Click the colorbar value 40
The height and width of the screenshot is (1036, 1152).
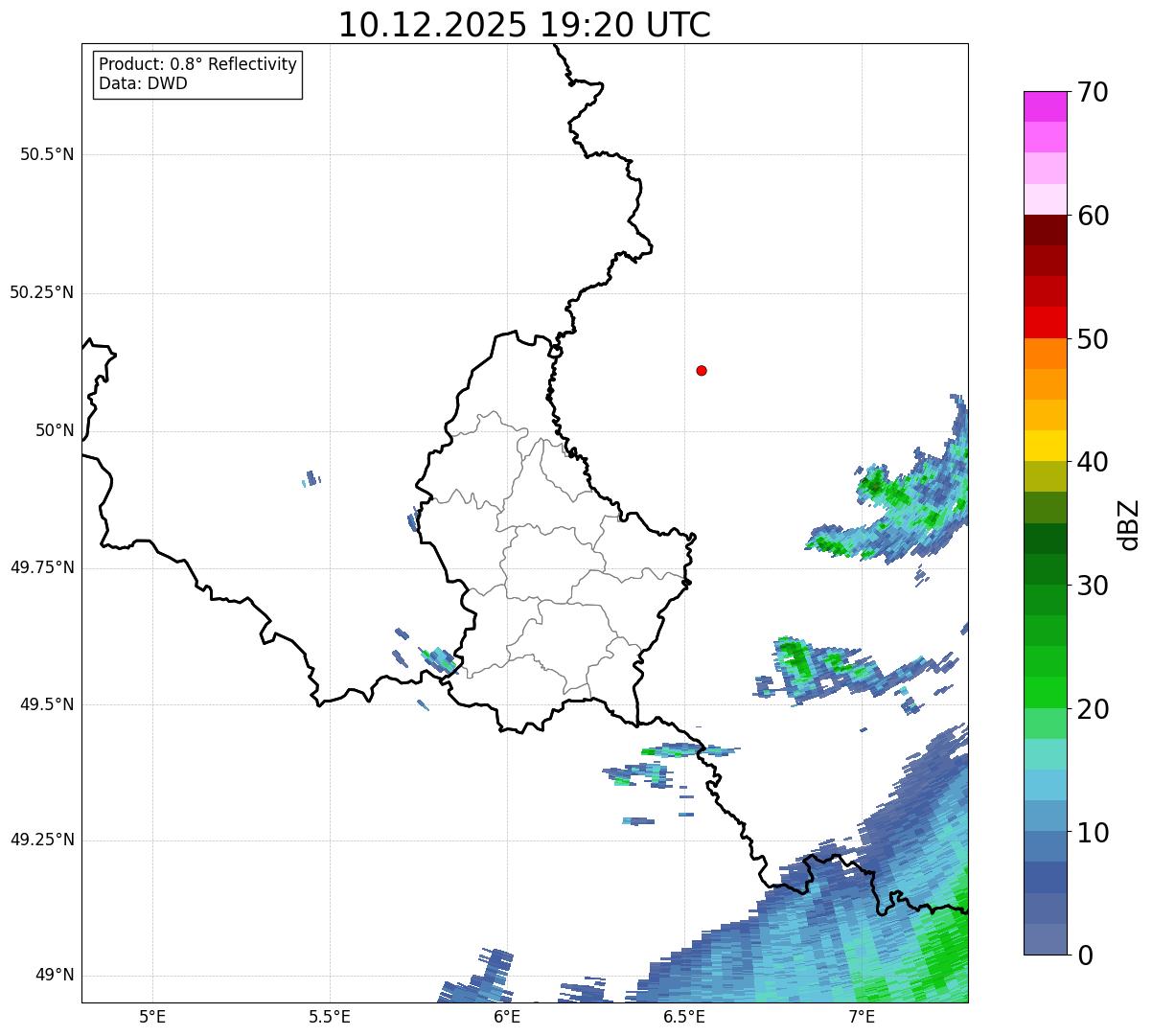click(1093, 462)
